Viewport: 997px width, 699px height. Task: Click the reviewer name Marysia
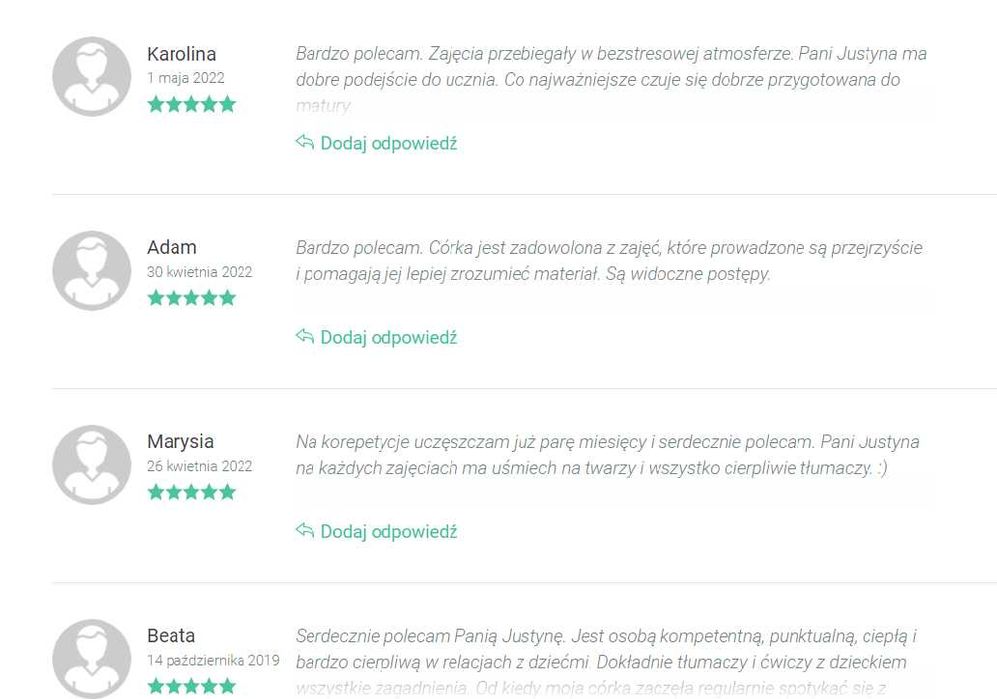point(181,441)
